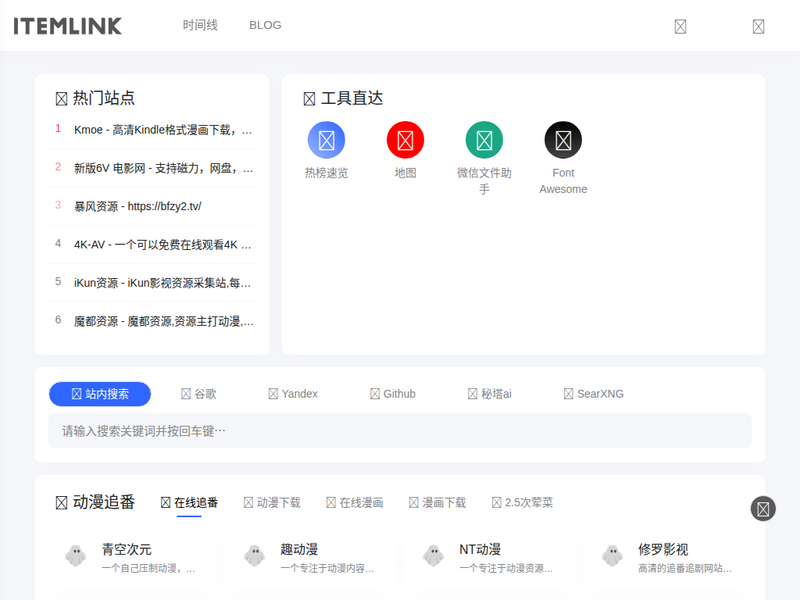This screenshot has height=600, width=800.
Task: Select the 2.5次荤菜 tab
Action: pos(522,503)
